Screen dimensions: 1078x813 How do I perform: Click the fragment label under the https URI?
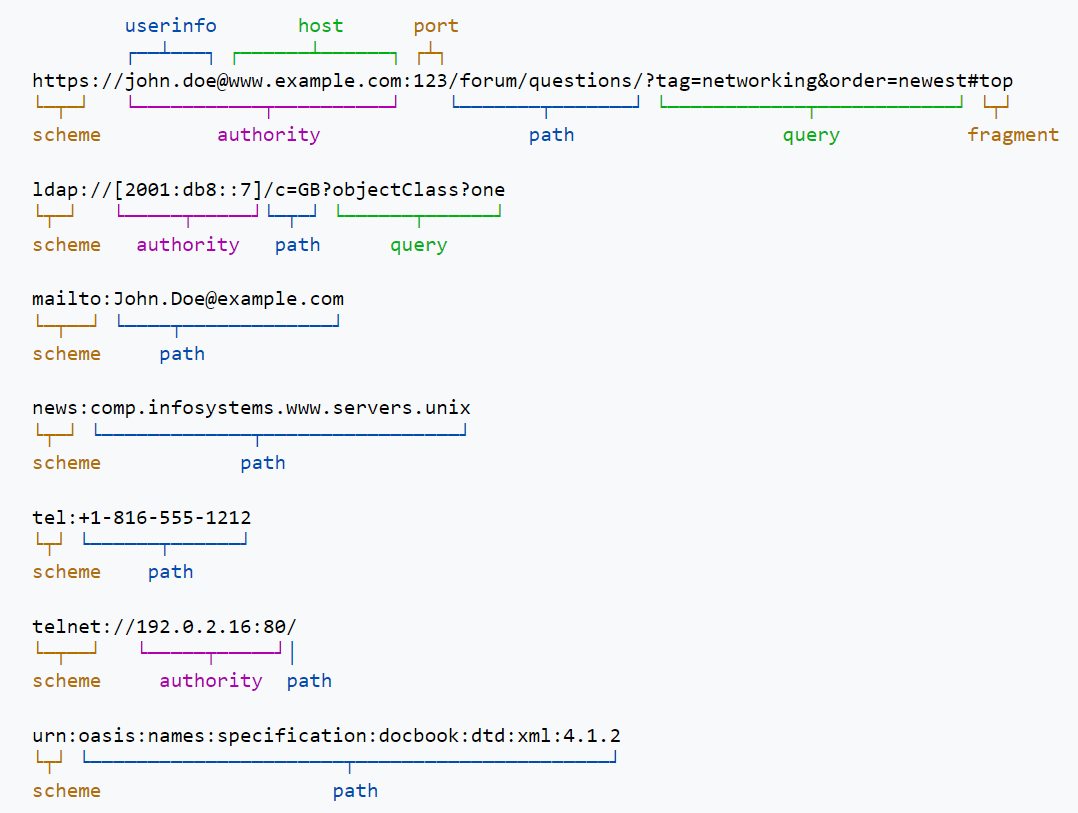[1013, 135]
